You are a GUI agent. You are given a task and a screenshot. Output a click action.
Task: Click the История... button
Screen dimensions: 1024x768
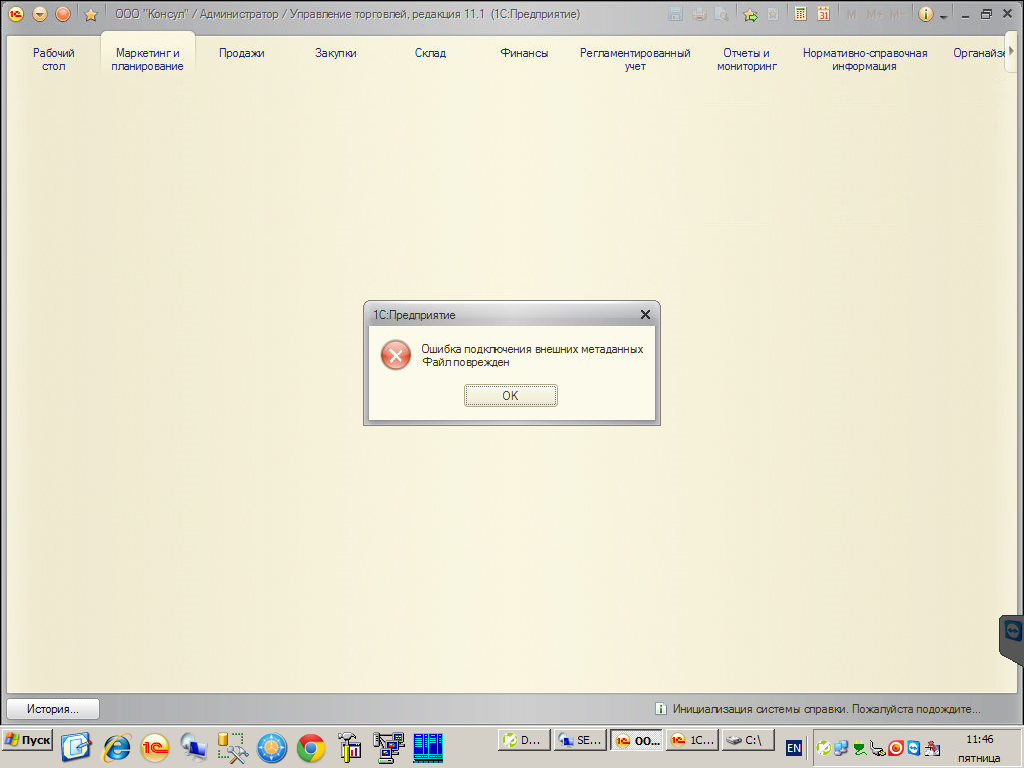pyautogui.click(x=53, y=709)
